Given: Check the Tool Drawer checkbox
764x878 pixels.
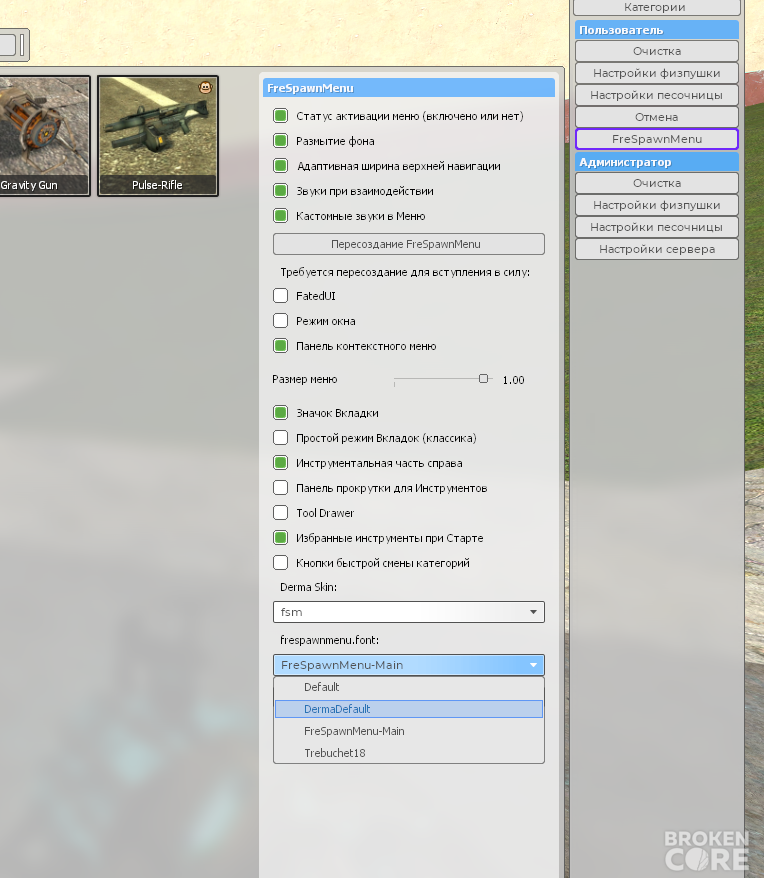Looking at the screenshot, I should [281, 512].
